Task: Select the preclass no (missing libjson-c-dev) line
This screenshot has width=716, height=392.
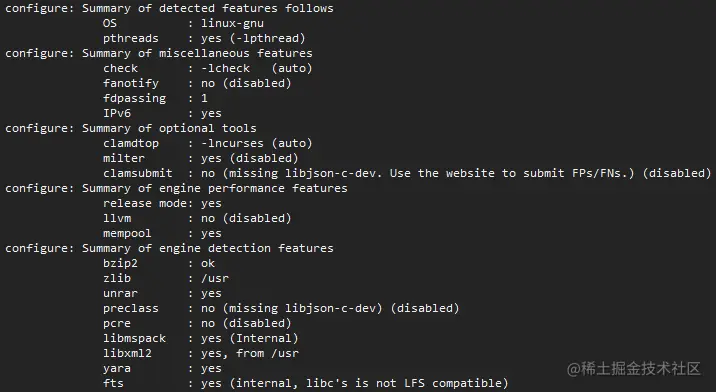Action: click(281, 308)
